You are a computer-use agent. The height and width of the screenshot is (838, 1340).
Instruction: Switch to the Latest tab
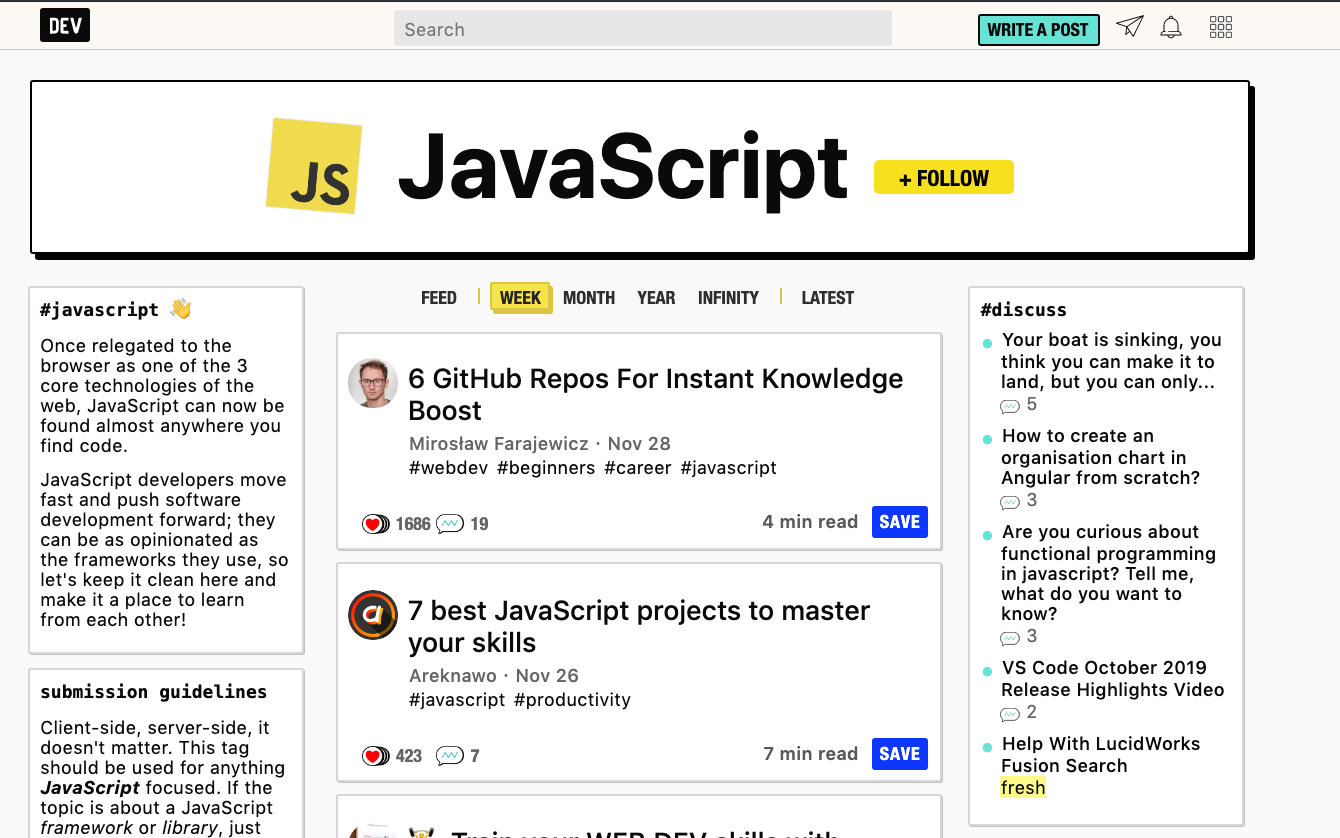(x=828, y=298)
